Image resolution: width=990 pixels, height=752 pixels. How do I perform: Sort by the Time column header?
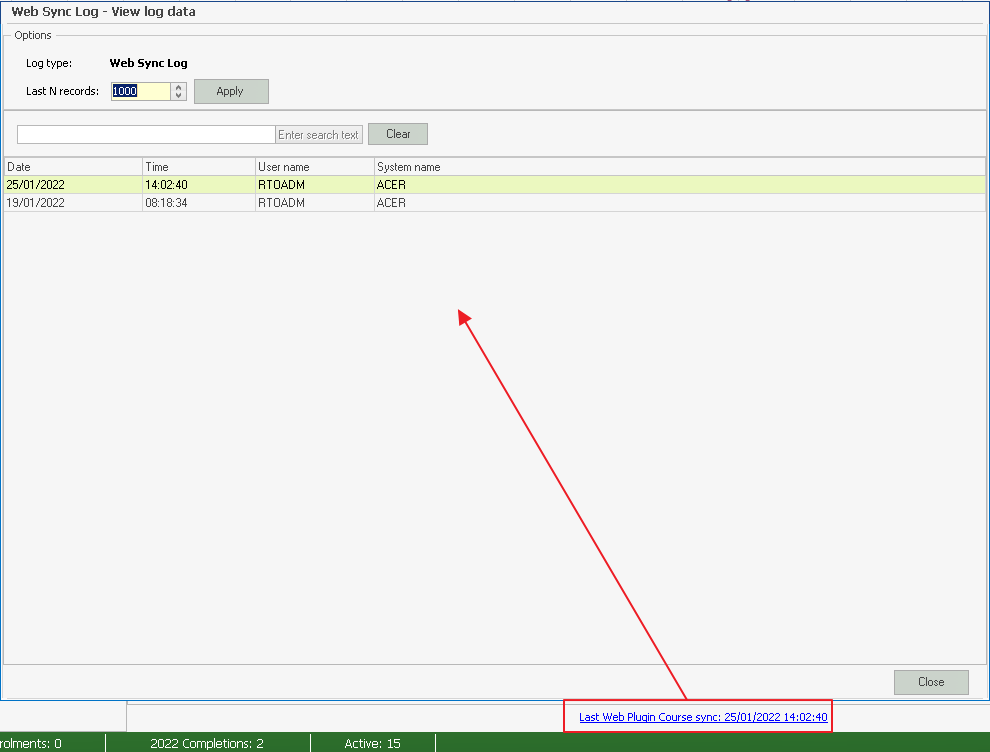[x=199, y=167]
